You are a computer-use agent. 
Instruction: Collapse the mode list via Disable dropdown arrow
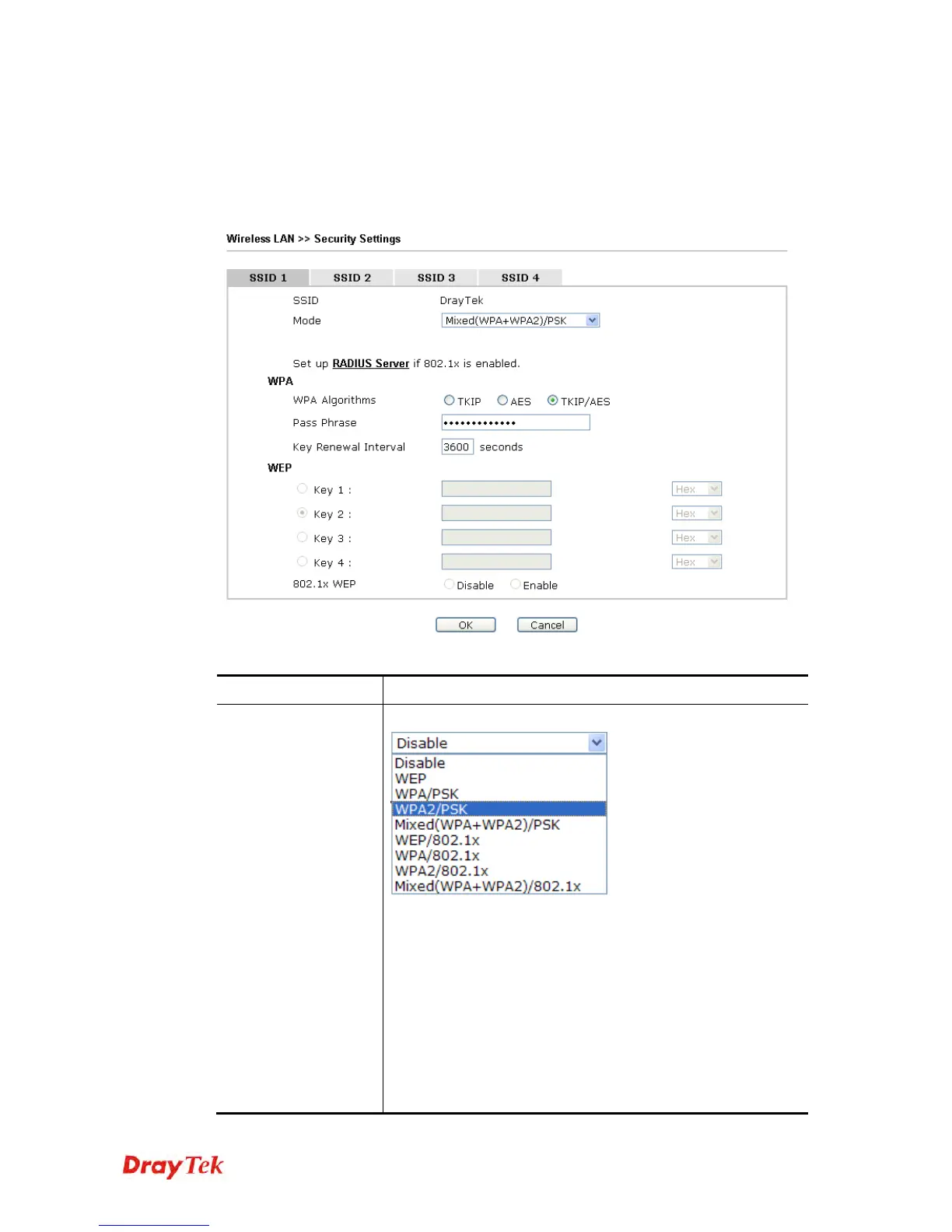(597, 743)
